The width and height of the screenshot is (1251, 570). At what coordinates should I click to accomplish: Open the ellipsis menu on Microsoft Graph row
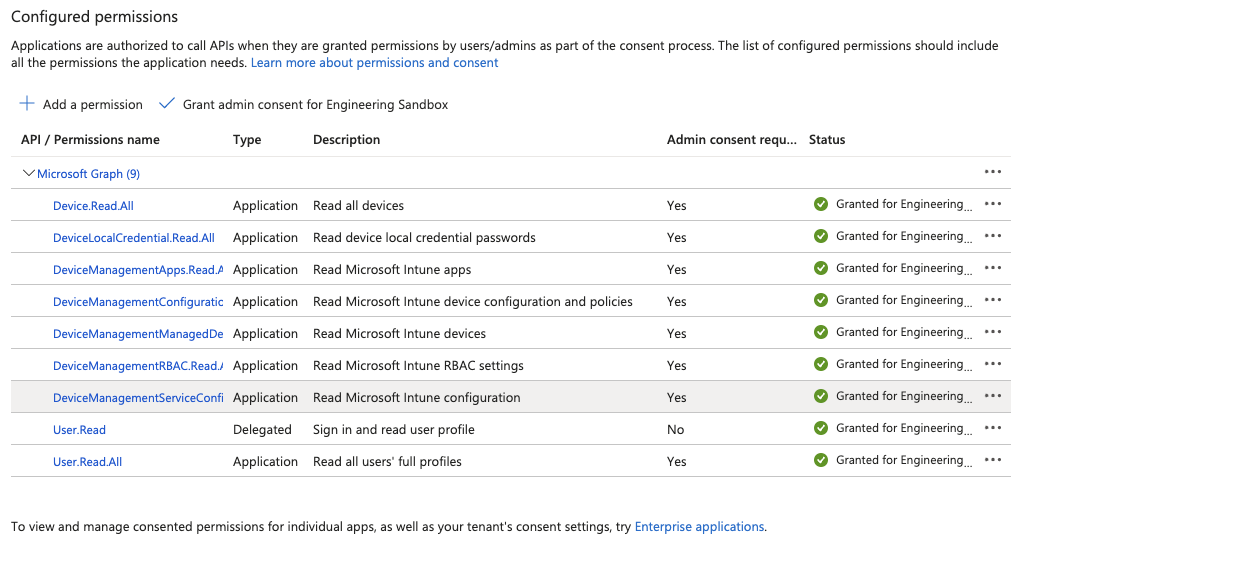[992, 172]
